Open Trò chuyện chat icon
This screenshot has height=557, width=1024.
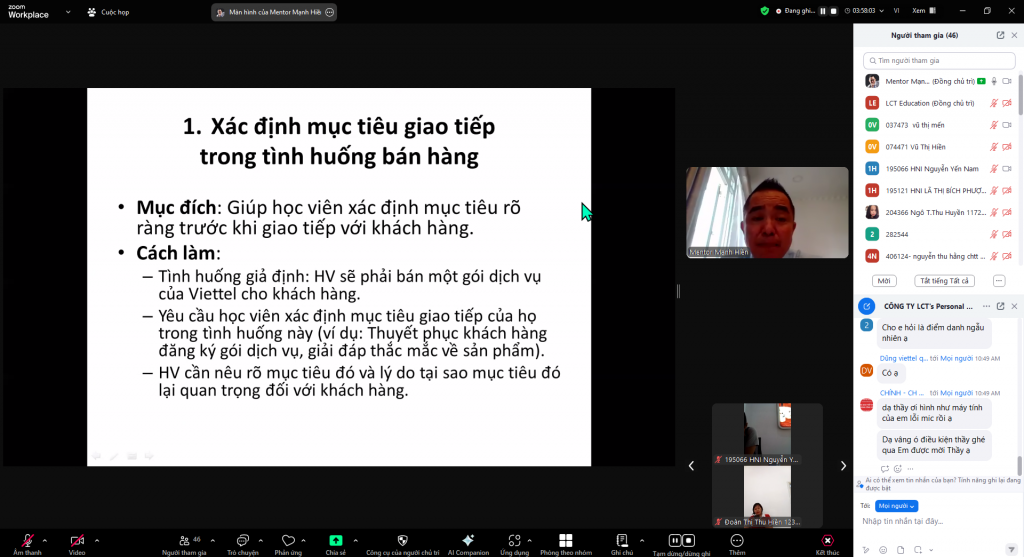point(242,541)
